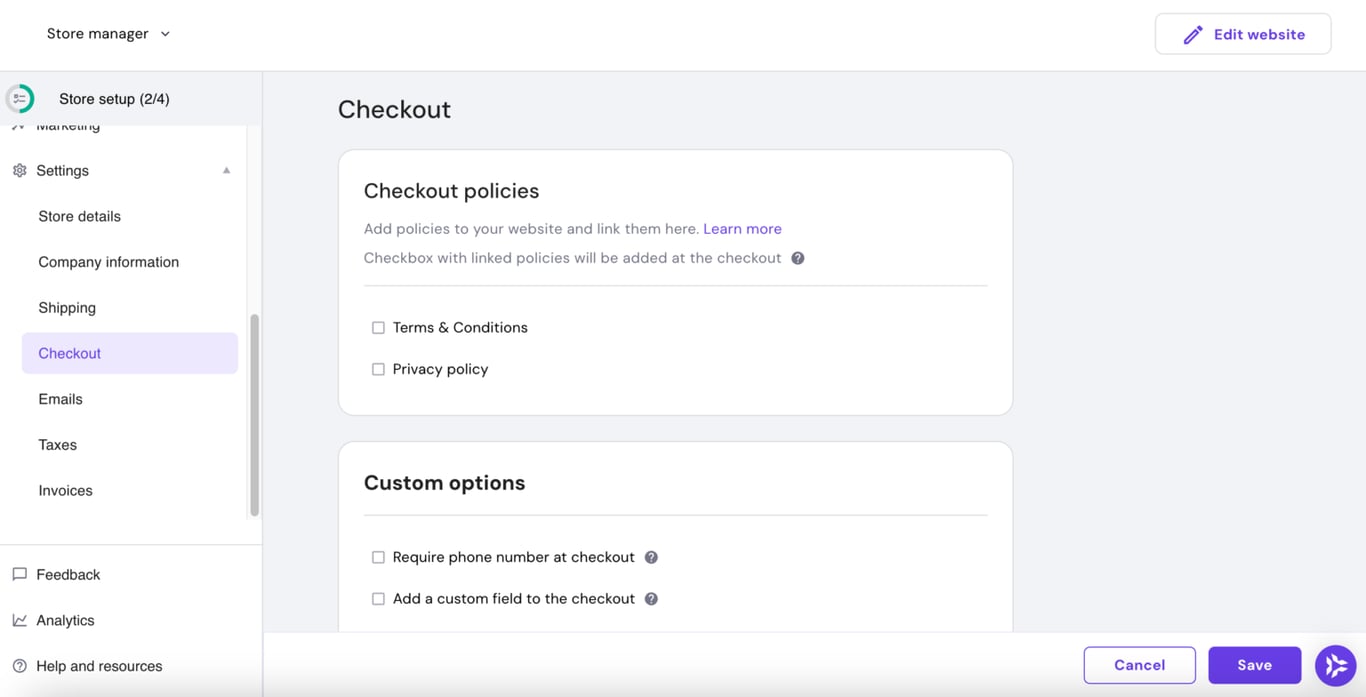The image size is (1366, 697).
Task: Save the checkout settings
Action: (x=1254, y=664)
